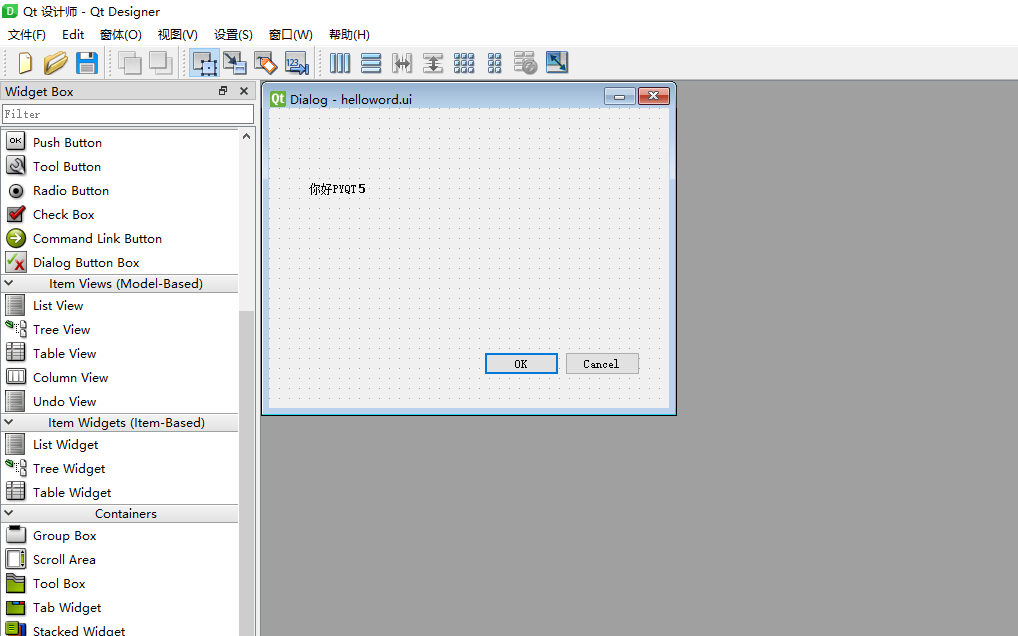The height and width of the screenshot is (636, 1018).
Task: Open the Edit menu
Action: (73, 34)
